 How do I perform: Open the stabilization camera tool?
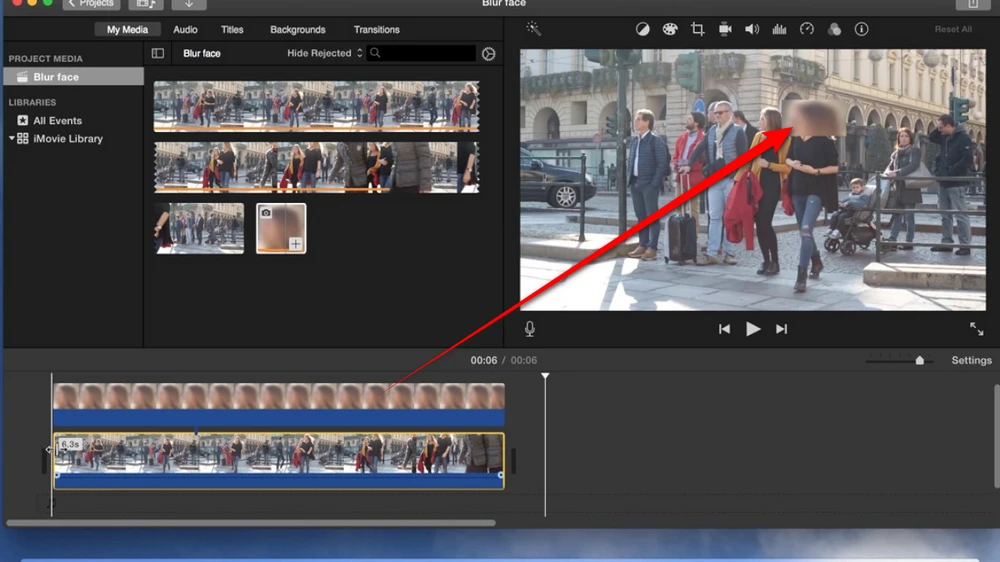pos(725,29)
